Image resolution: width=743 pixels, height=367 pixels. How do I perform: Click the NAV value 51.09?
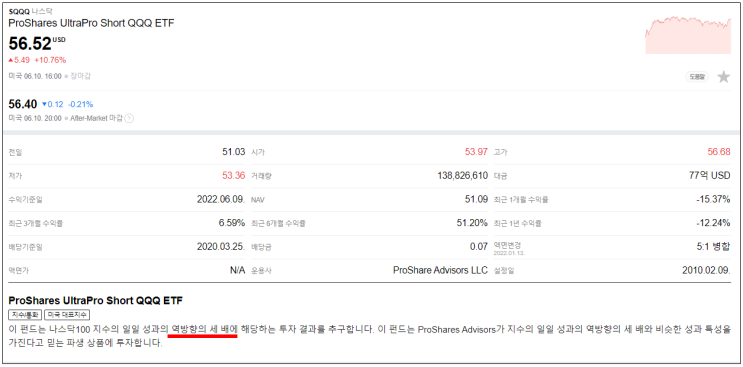476,199
